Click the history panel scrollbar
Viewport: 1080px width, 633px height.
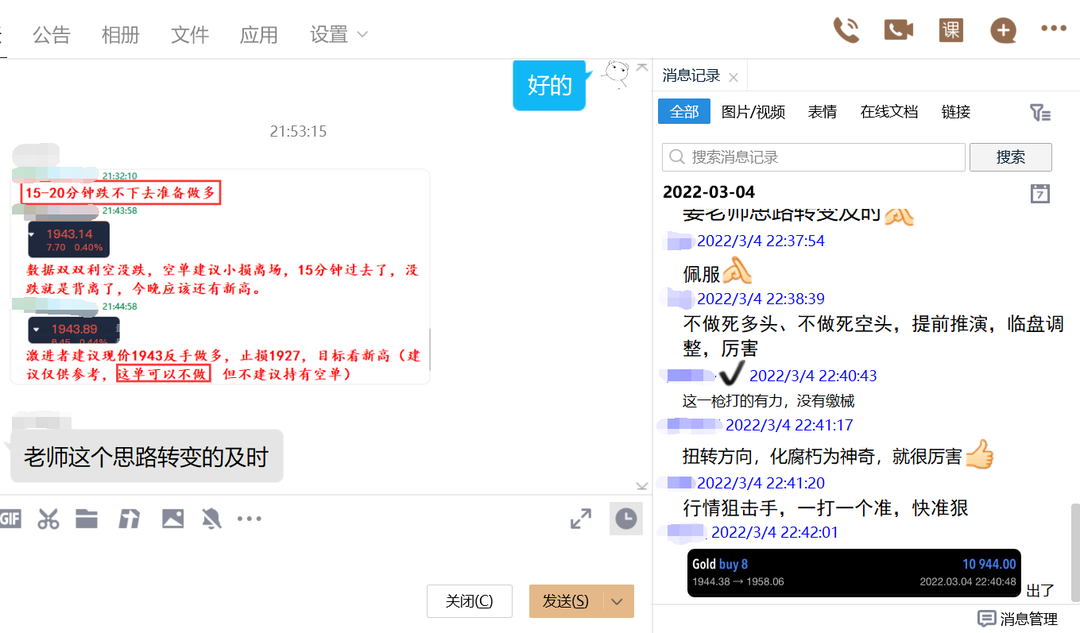tap(1074, 551)
